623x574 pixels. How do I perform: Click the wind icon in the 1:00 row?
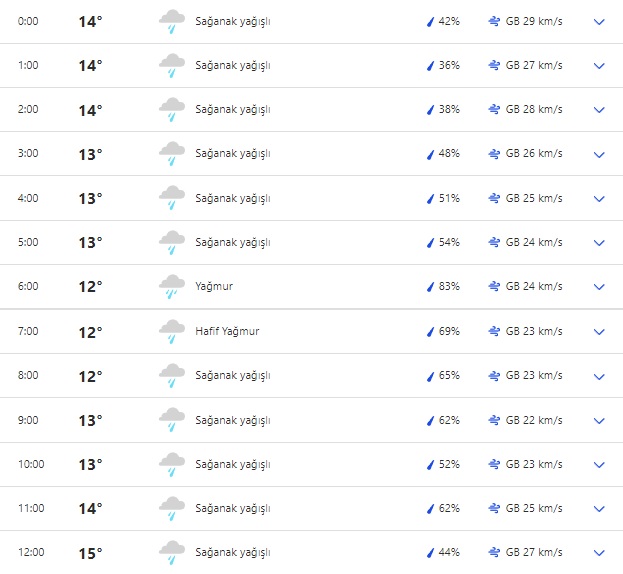pos(494,66)
